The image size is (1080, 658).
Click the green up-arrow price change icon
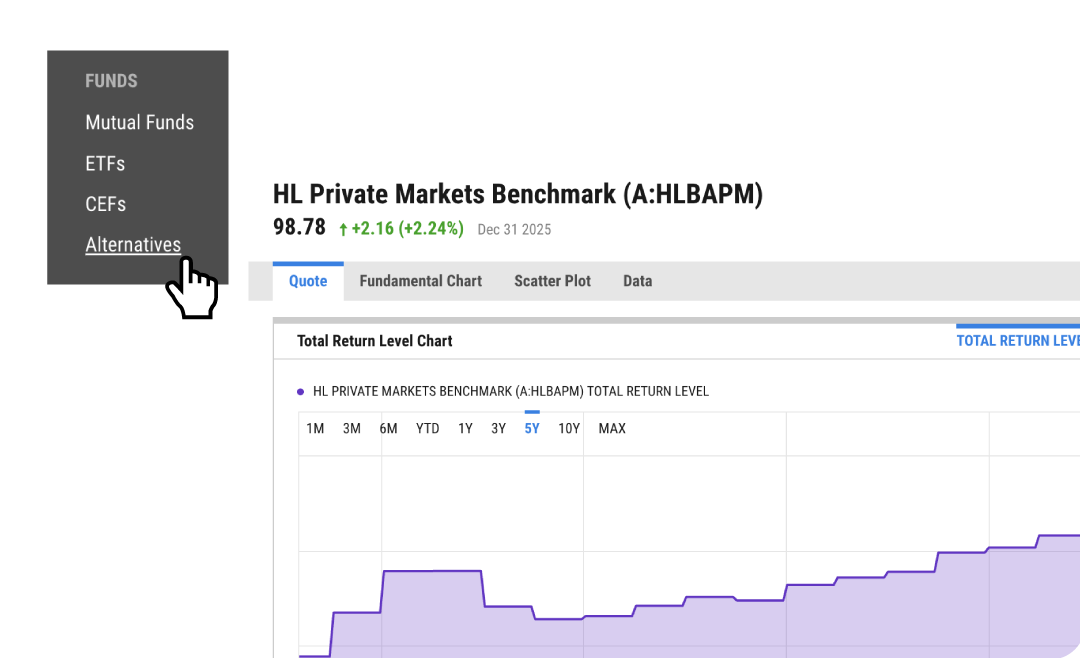(x=343, y=229)
